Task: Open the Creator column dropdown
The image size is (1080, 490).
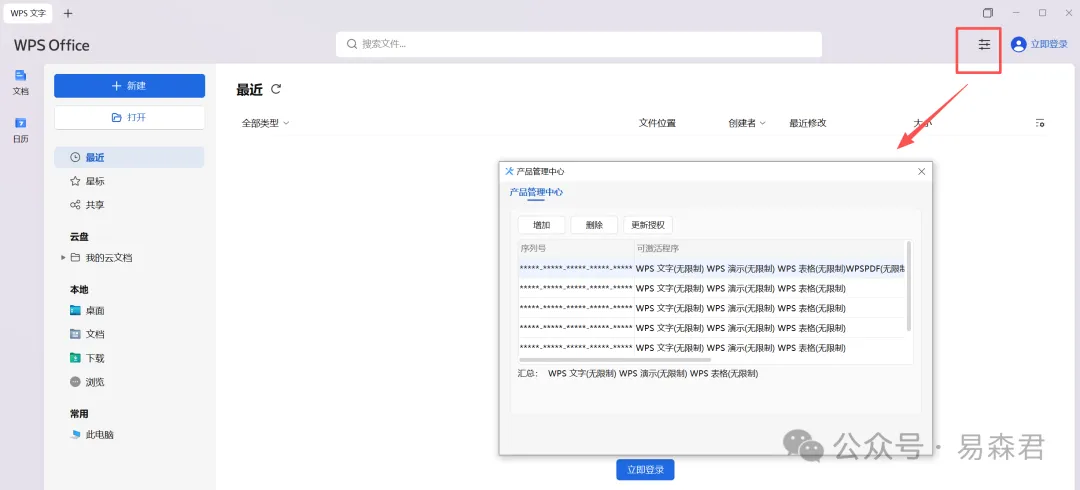Action: click(x=747, y=123)
